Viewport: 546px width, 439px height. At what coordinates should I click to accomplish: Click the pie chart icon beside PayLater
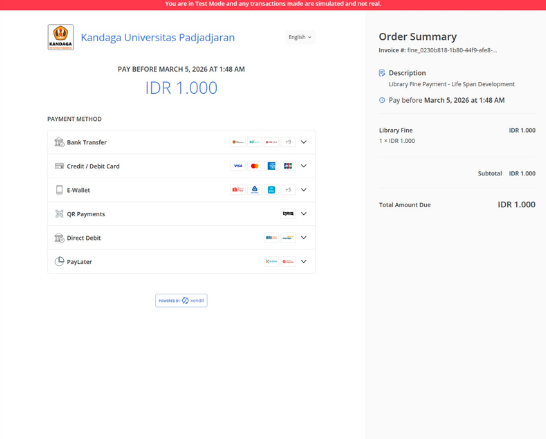coord(59,261)
